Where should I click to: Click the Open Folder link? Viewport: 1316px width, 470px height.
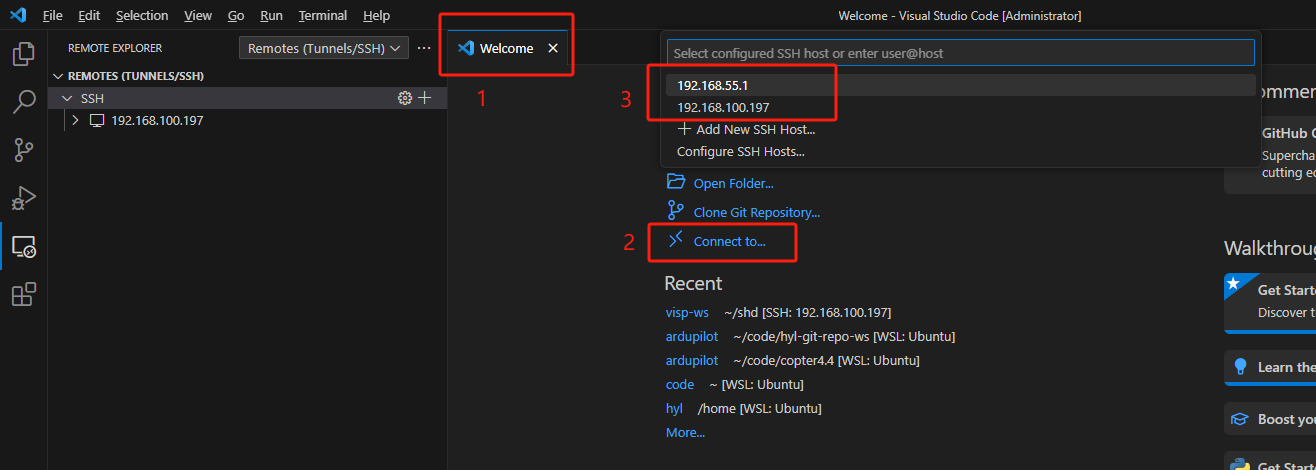click(x=733, y=183)
